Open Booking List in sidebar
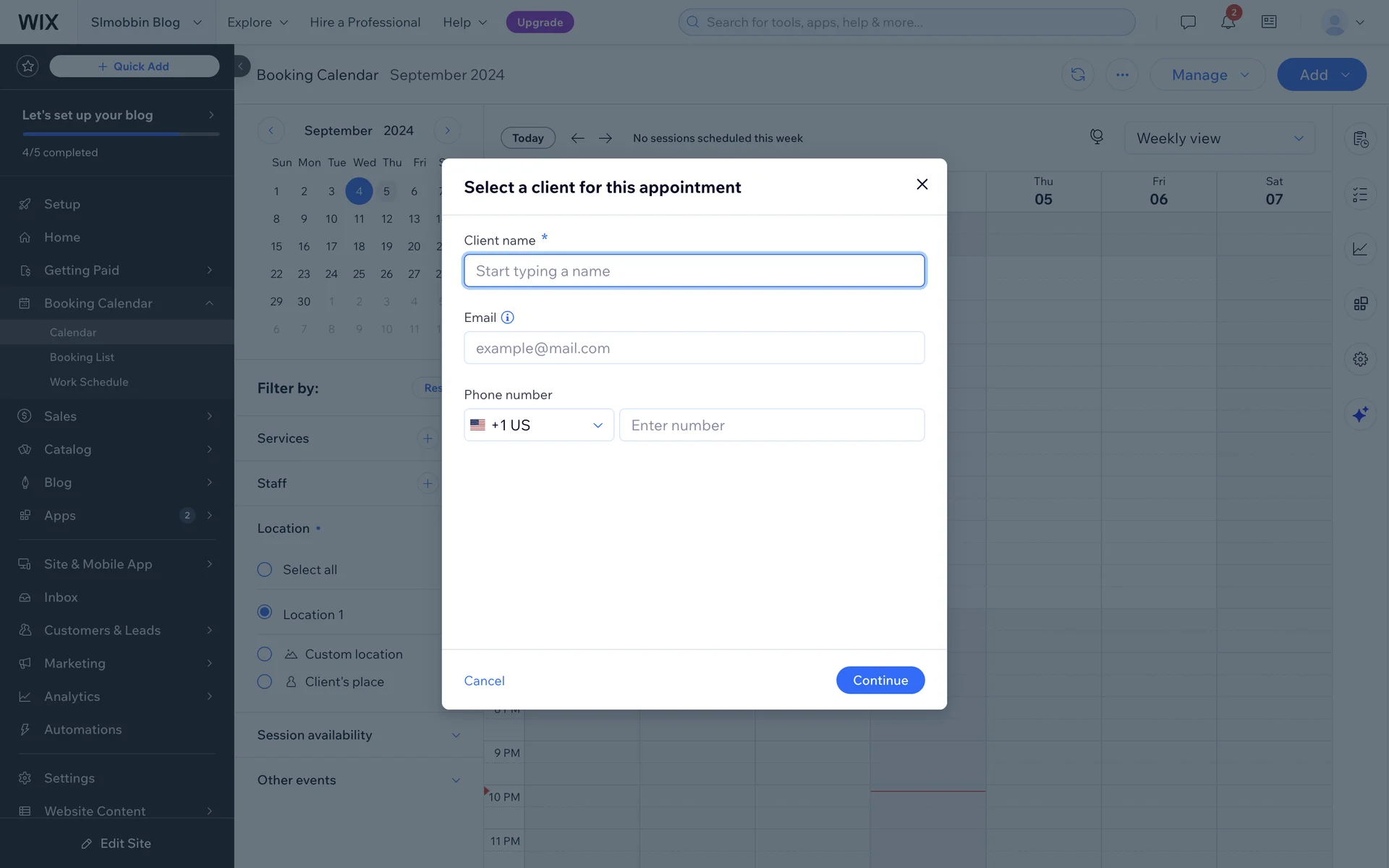Image resolution: width=1389 pixels, height=868 pixels. pyautogui.click(x=82, y=357)
